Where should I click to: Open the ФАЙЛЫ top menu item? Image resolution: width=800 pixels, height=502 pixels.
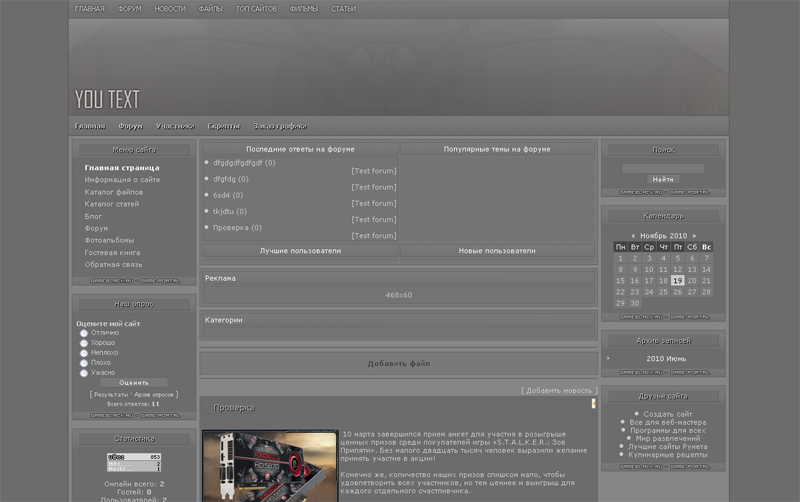tap(210, 9)
